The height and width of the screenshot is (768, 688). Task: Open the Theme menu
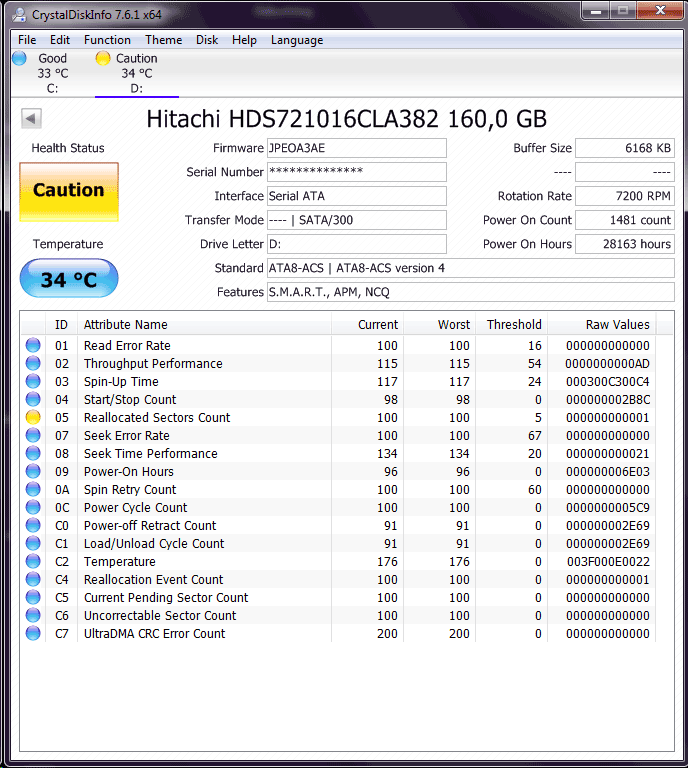pos(164,40)
